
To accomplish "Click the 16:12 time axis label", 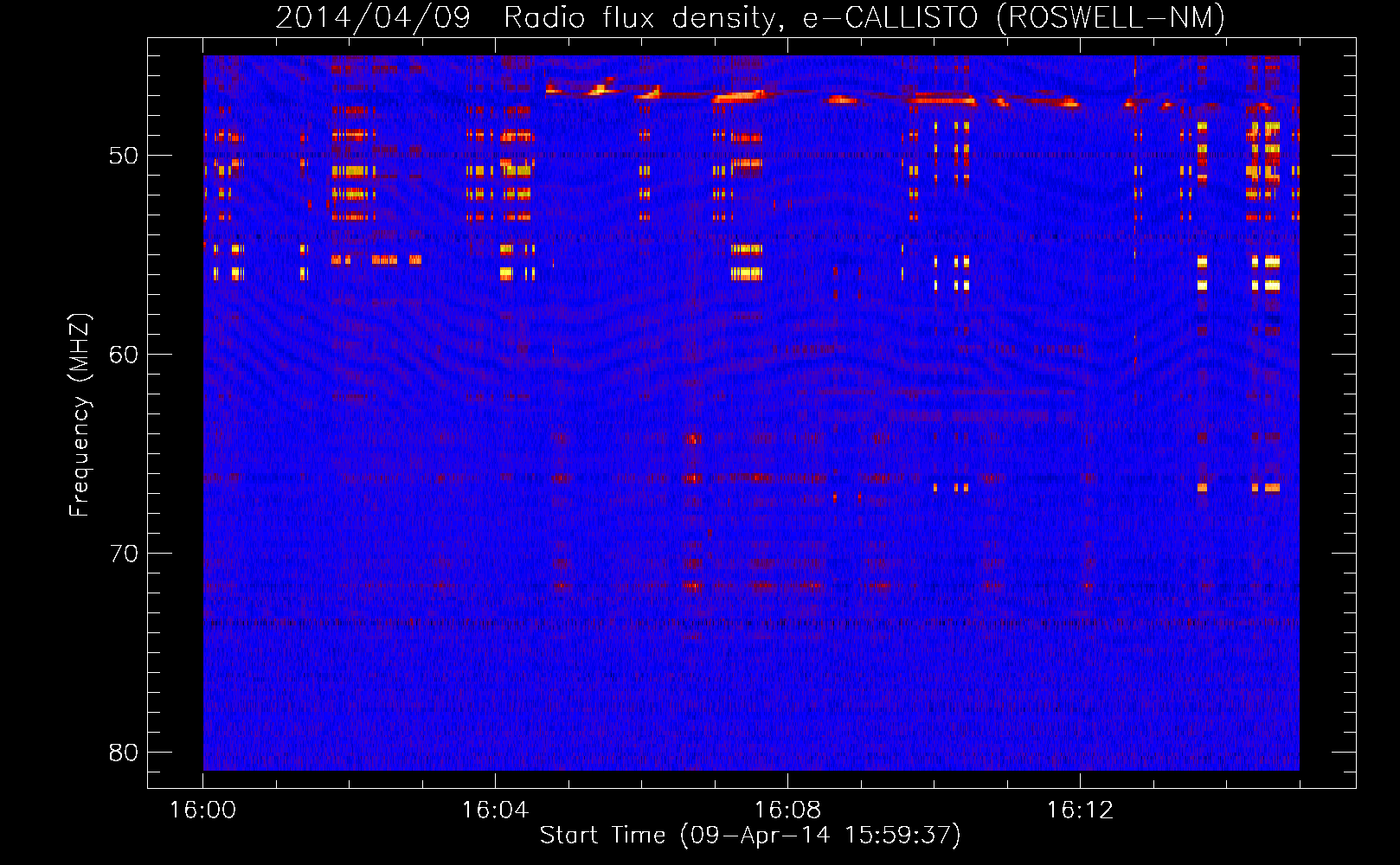I will pos(1080,810).
